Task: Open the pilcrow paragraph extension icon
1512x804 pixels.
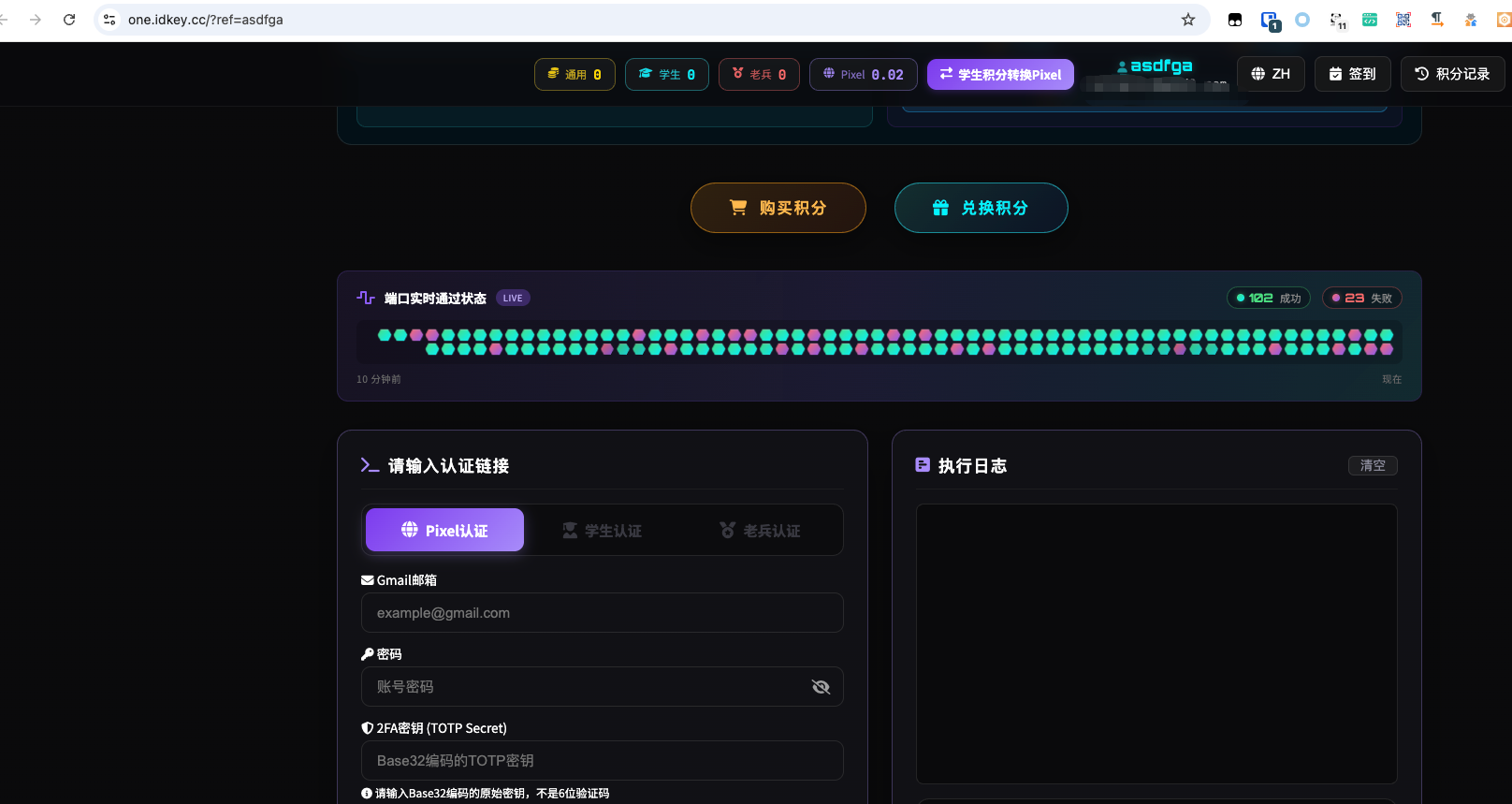Action: coord(1437,20)
